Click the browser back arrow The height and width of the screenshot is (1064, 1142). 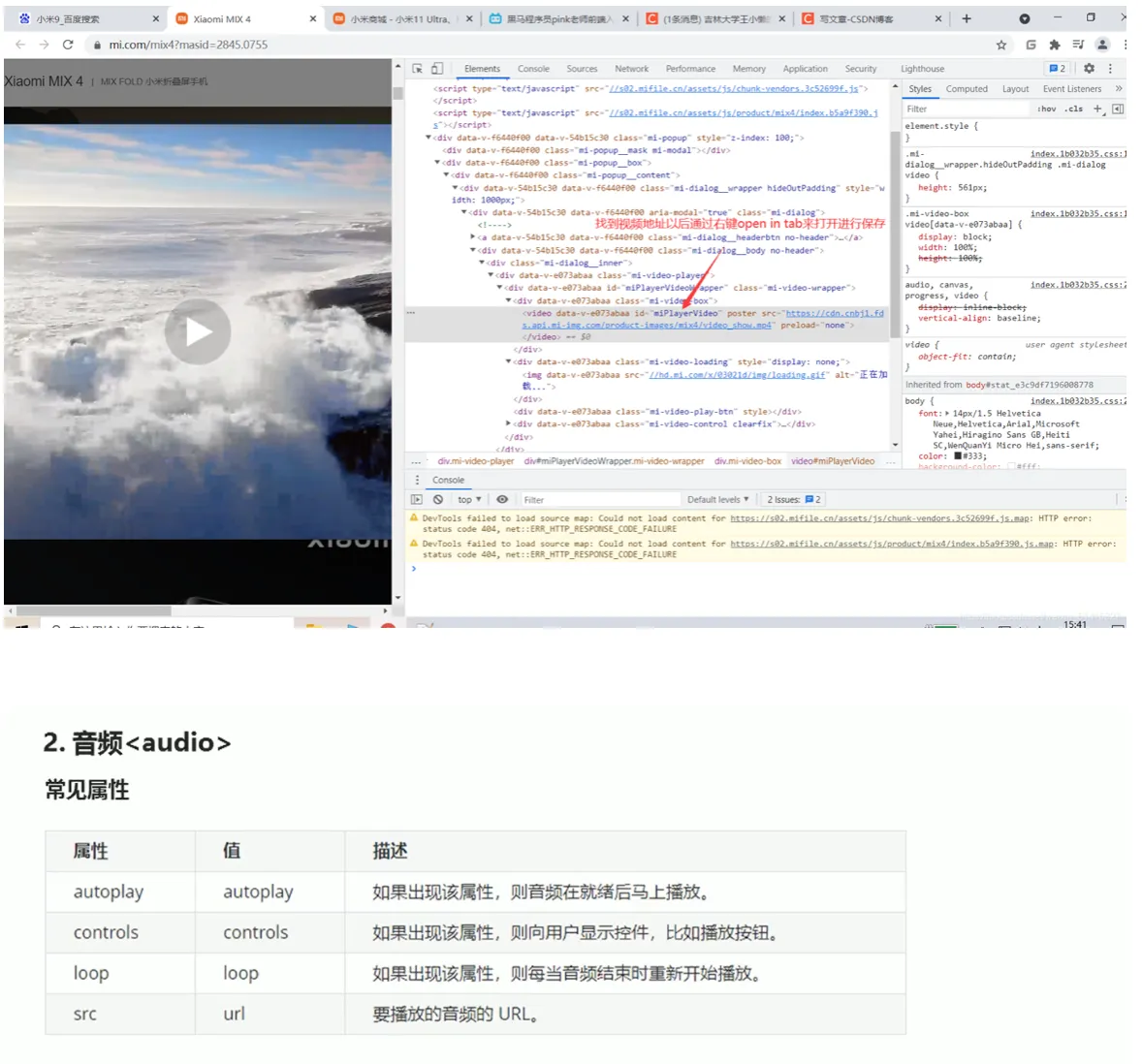click(20, 46)
